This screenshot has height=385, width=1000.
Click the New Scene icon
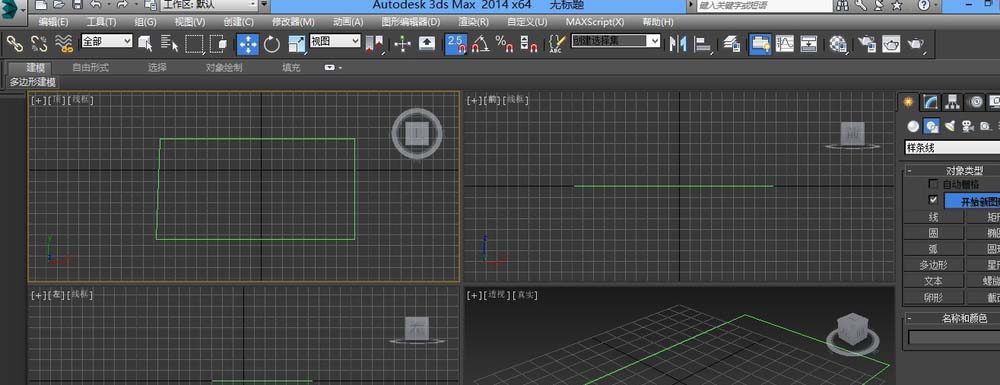(x=41, y=5)
